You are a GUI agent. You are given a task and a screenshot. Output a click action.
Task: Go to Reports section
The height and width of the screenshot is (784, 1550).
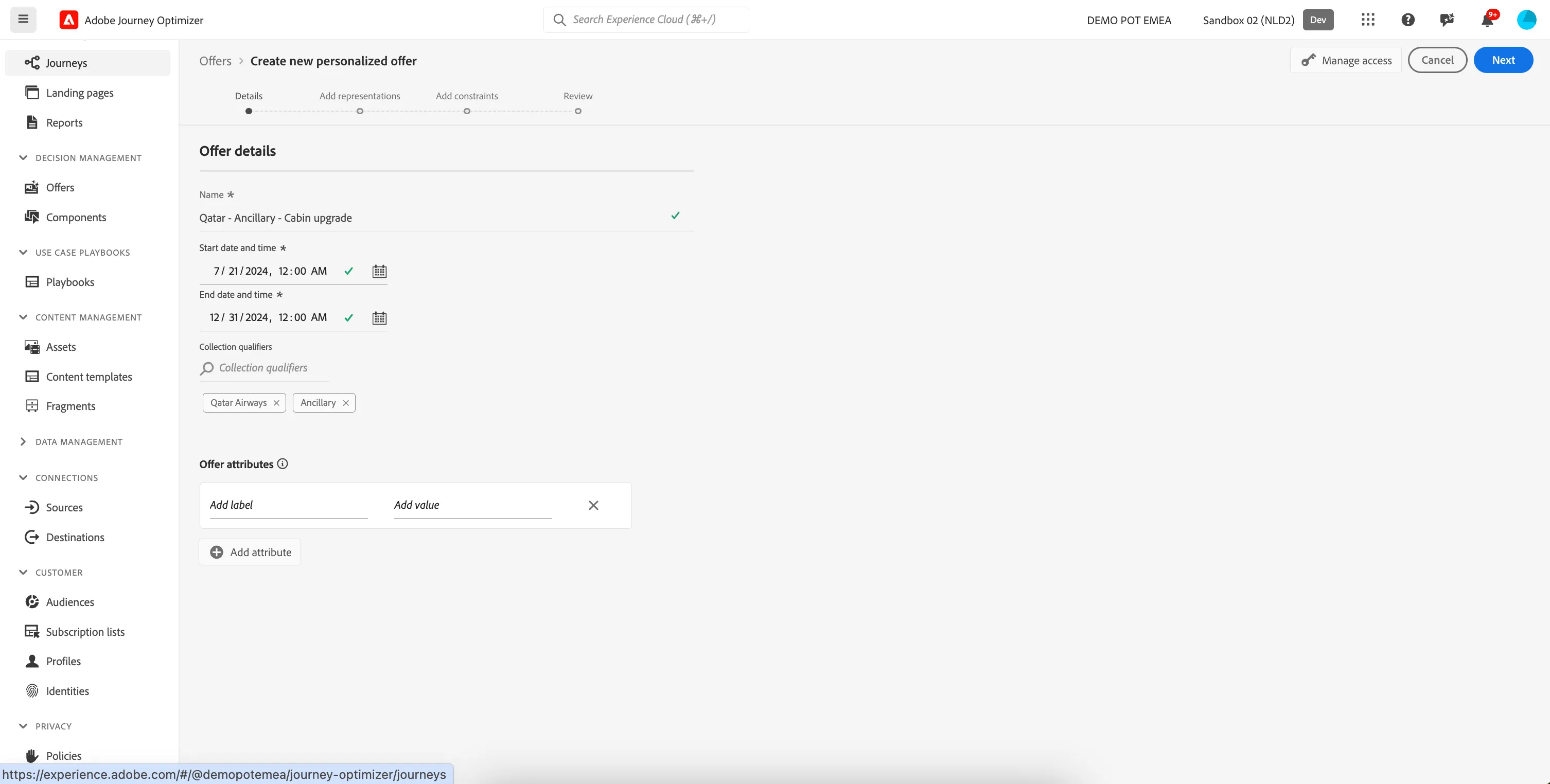(88, 123)
